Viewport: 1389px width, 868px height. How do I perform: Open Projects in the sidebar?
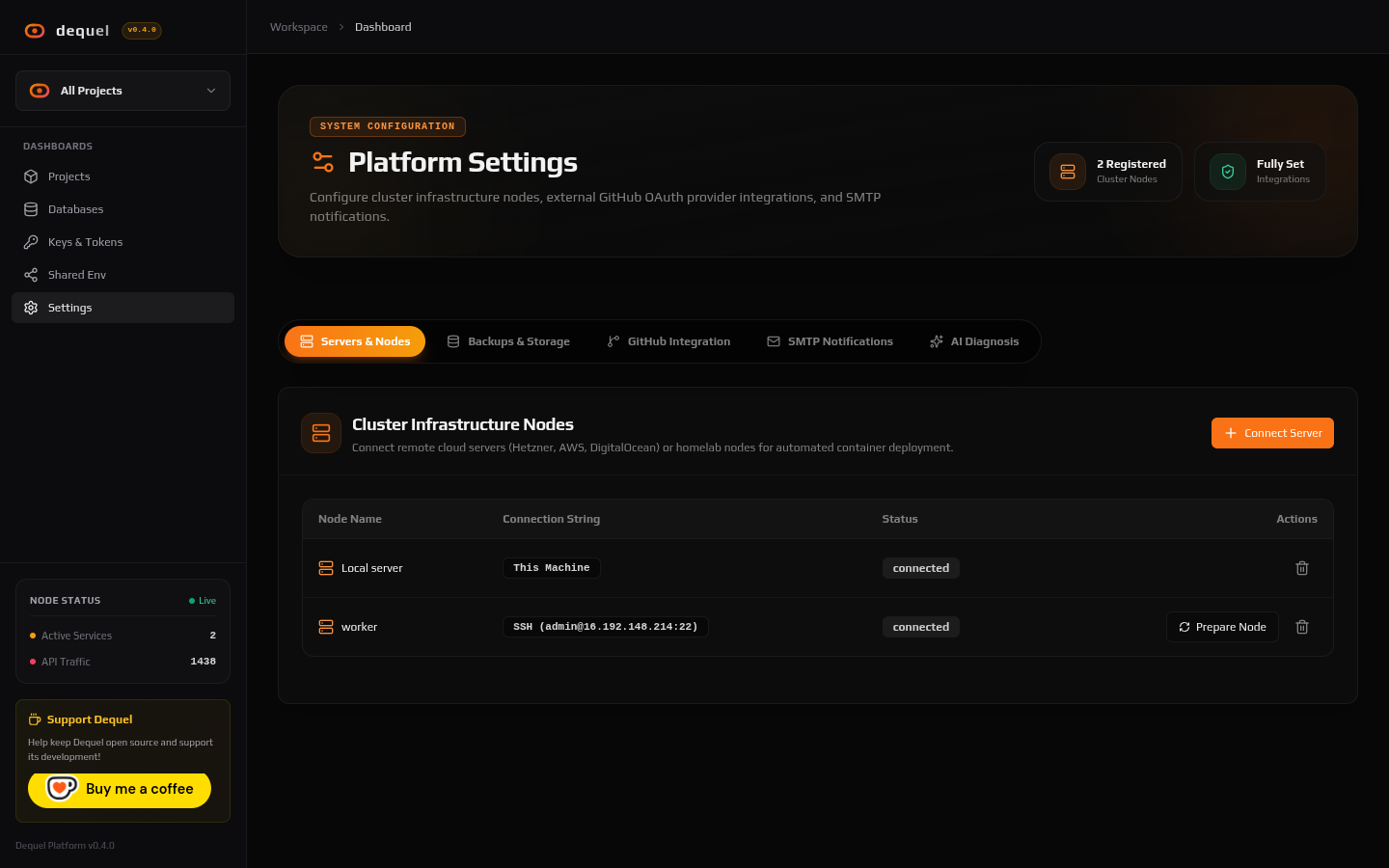tap(123, 176)
